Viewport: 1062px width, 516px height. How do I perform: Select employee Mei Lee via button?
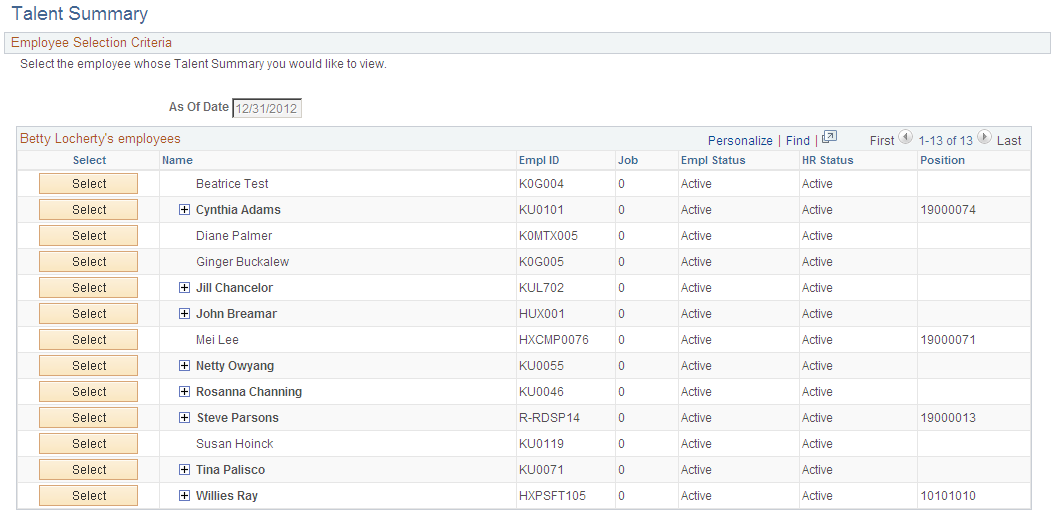(x=89, y=340)
